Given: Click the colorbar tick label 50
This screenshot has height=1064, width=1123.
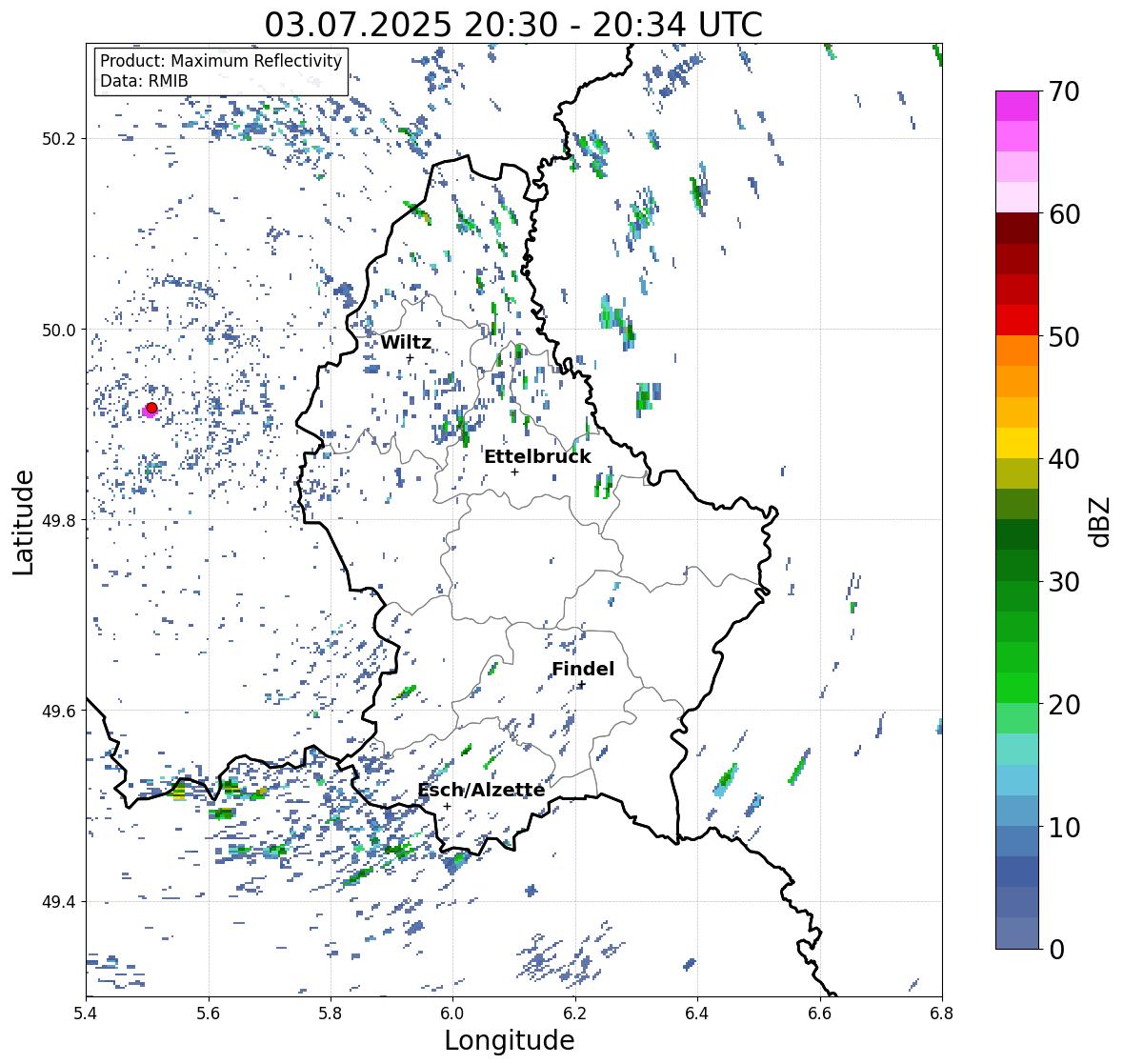Looking at the screenshot, I should point(1064,337).
